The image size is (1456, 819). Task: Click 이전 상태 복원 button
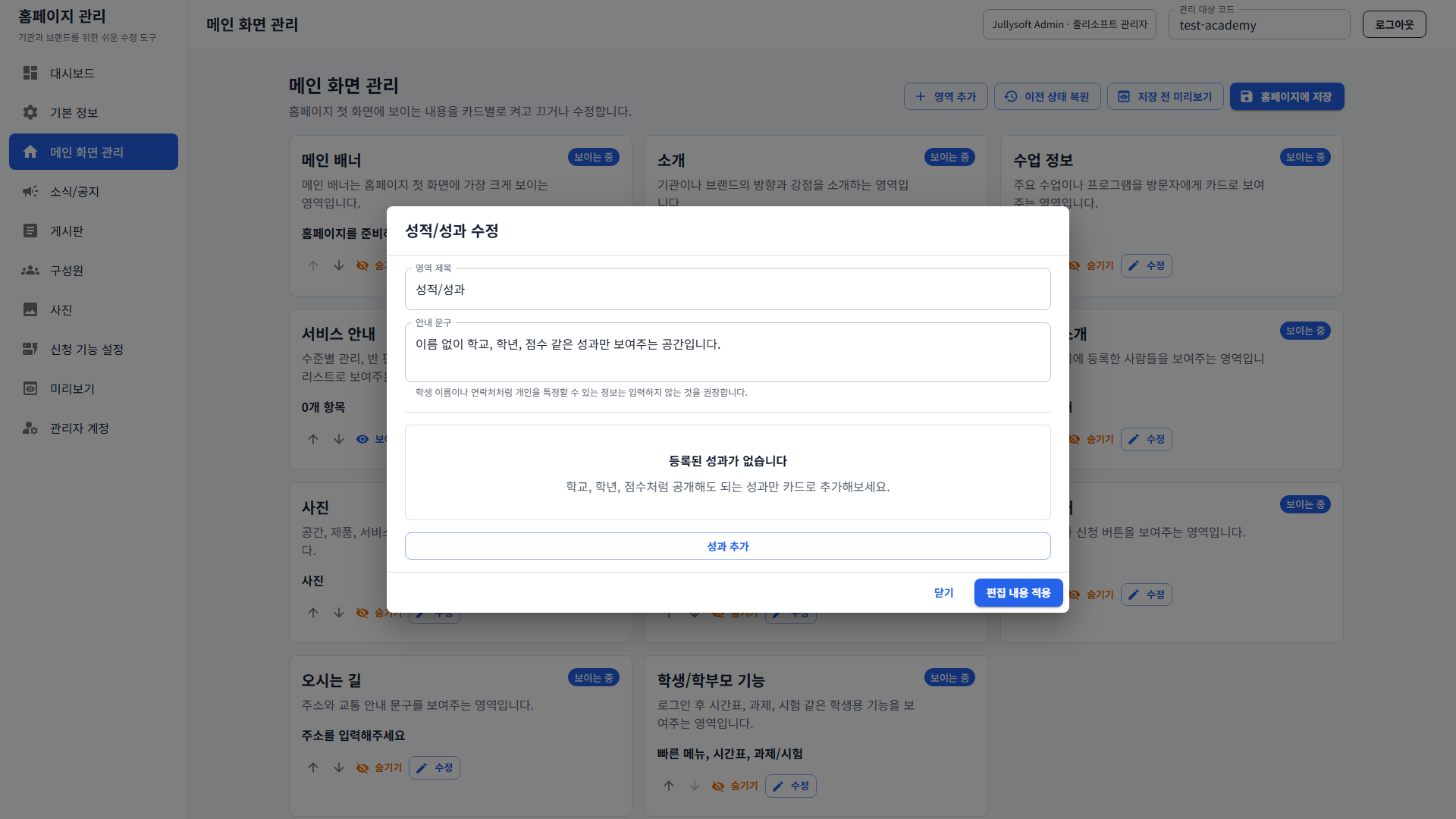pyautogui.click(x=1047, y=96)
